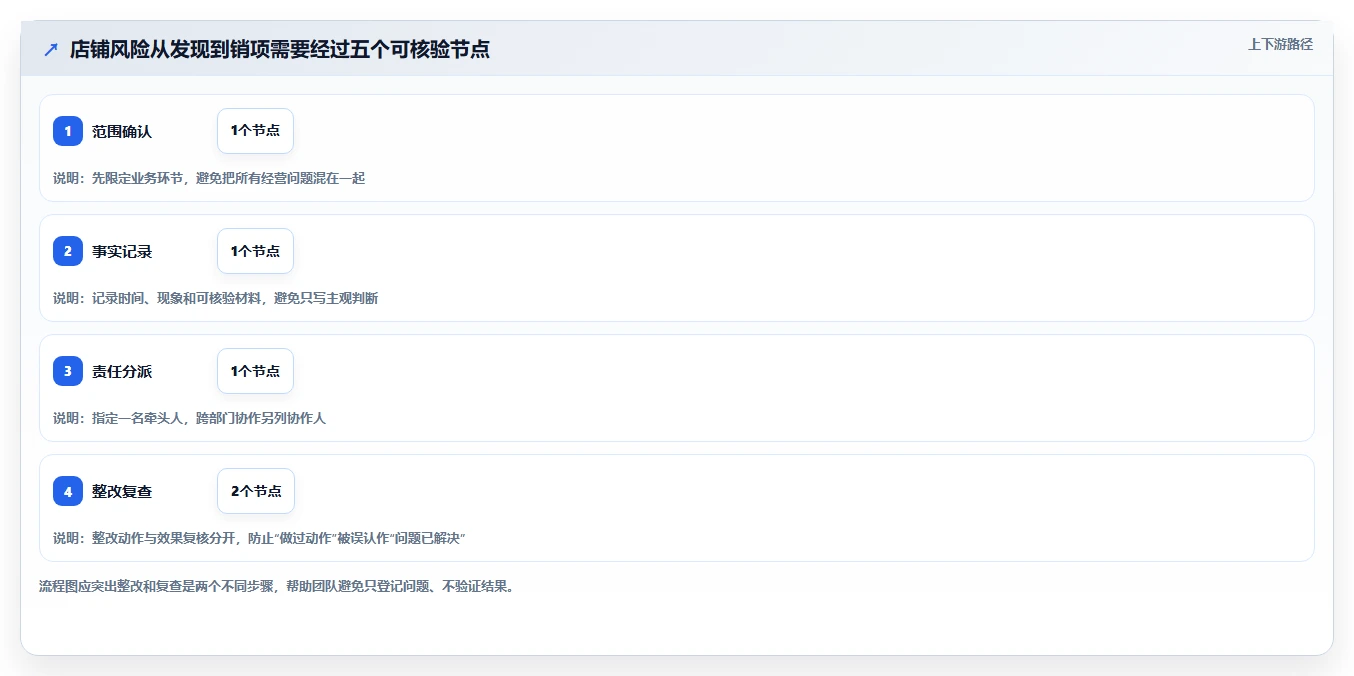Screen dimensions: 1354x676
Task: Select the 整改复查 step title
Action: point(122,491)
